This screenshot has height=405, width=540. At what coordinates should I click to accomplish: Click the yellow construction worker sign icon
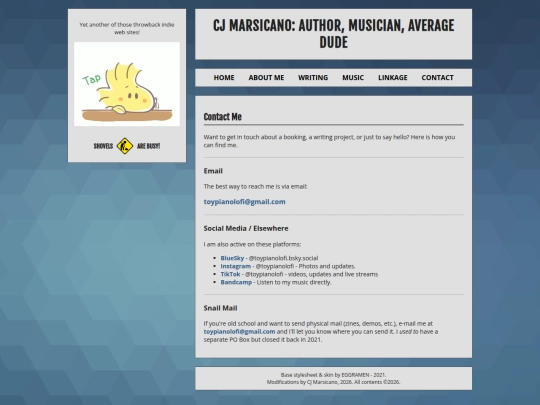pos(125,146)
